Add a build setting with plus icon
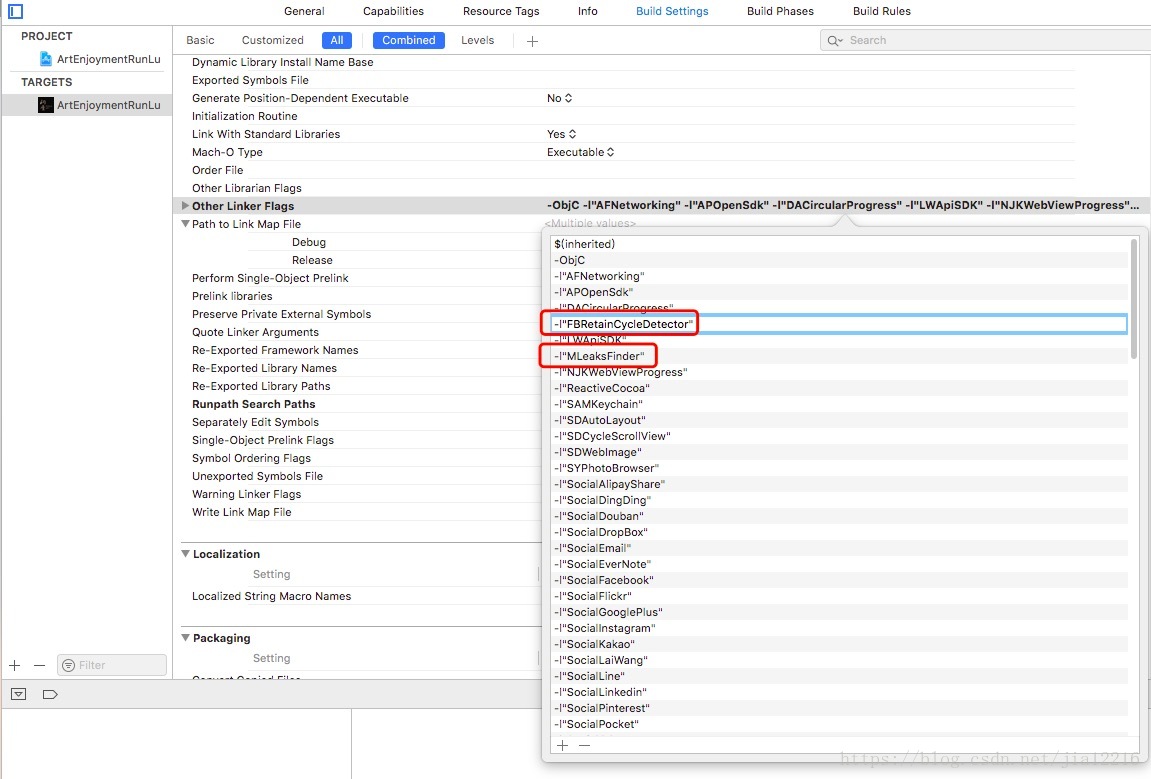 coord(532,41)
